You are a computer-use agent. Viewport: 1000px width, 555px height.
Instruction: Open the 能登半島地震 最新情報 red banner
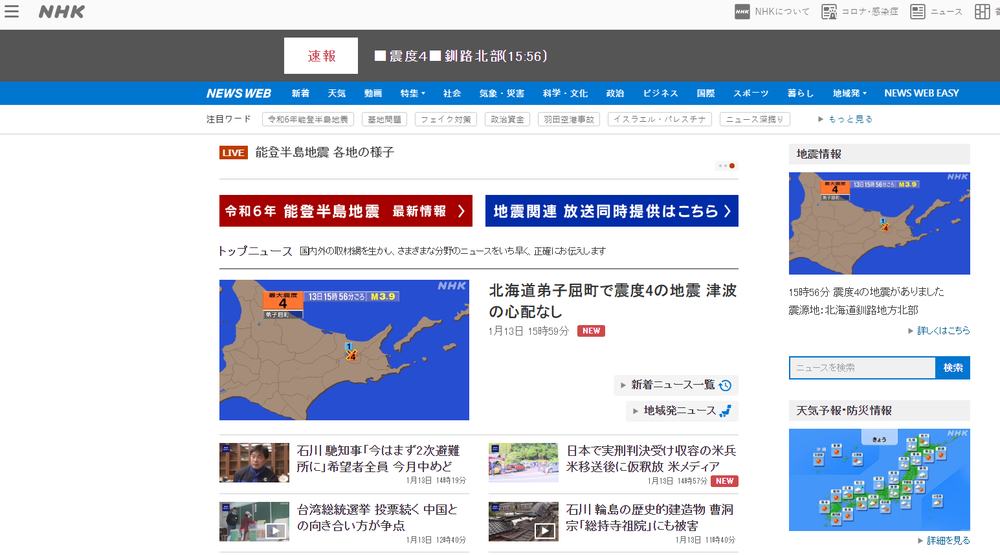[346, 211]
